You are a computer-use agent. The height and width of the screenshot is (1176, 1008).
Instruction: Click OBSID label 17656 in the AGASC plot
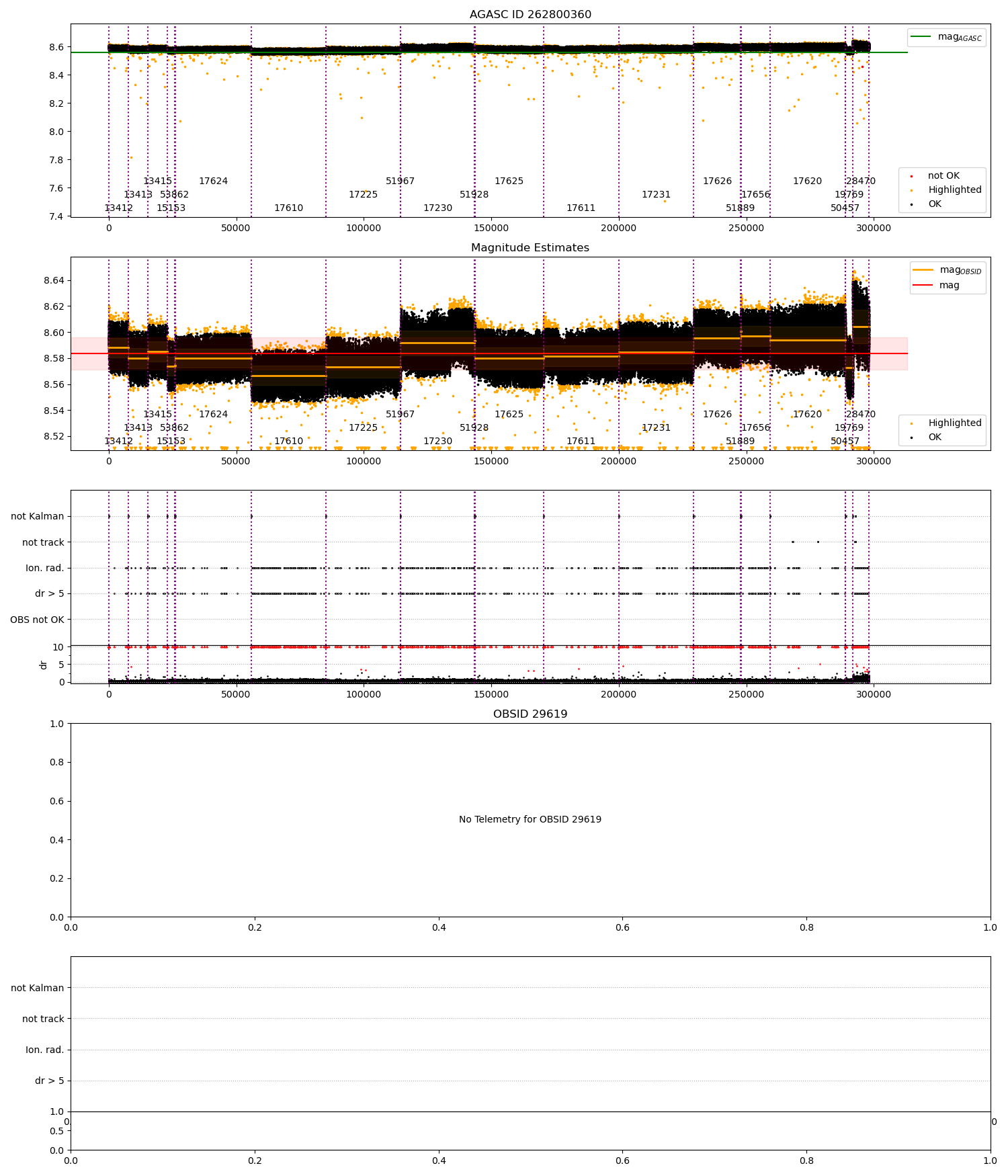(x=755, y=195)
